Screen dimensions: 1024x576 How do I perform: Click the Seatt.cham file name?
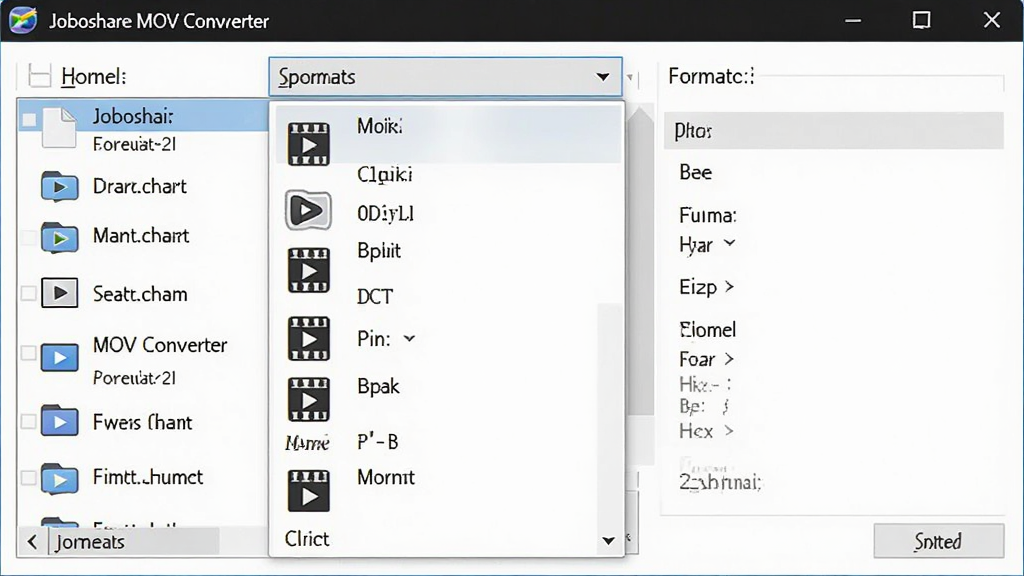click(x=140, y=295)
